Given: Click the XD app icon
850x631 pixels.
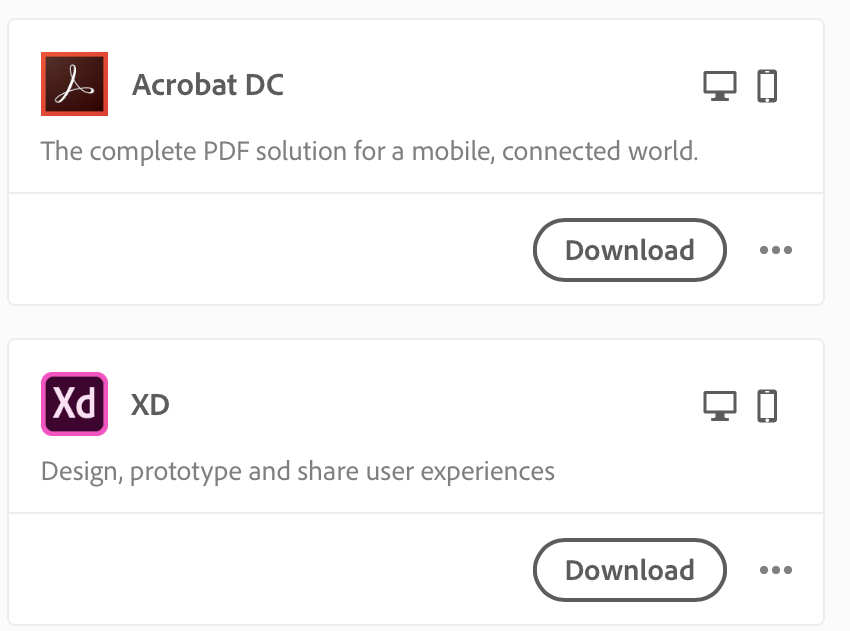Looking at the screenshot, I should click(x=74, y=404).
